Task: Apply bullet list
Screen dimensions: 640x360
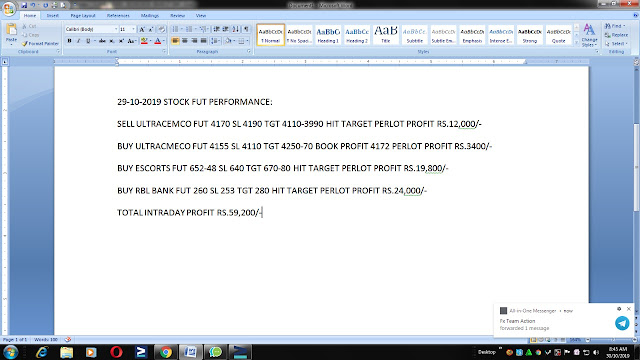Action: tap(175, 29)
